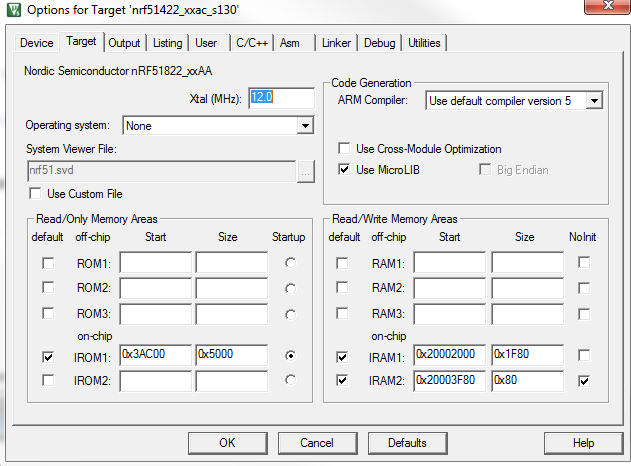631x466 pixels.
Task: Click the System Viewer File browse button
Action: tap(305, 172)
